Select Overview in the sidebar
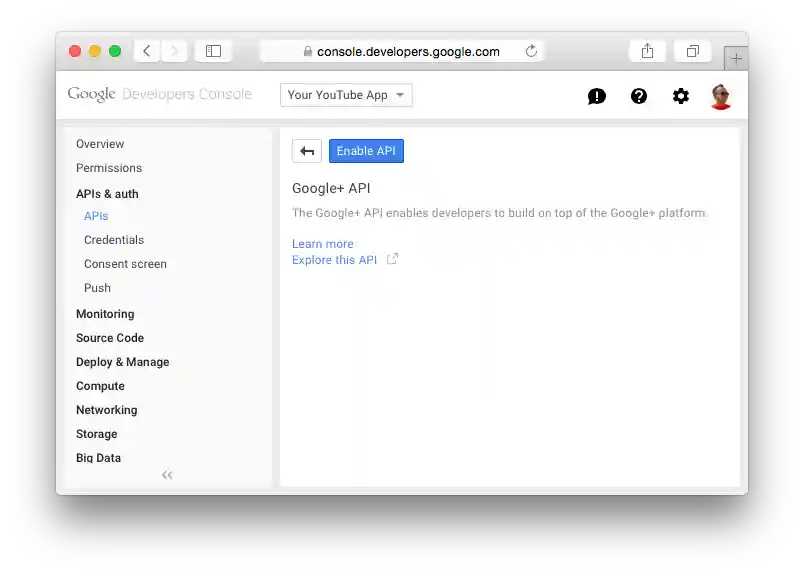Image resolution: width=804 pixels, height=575 pixels. point(100,144)
